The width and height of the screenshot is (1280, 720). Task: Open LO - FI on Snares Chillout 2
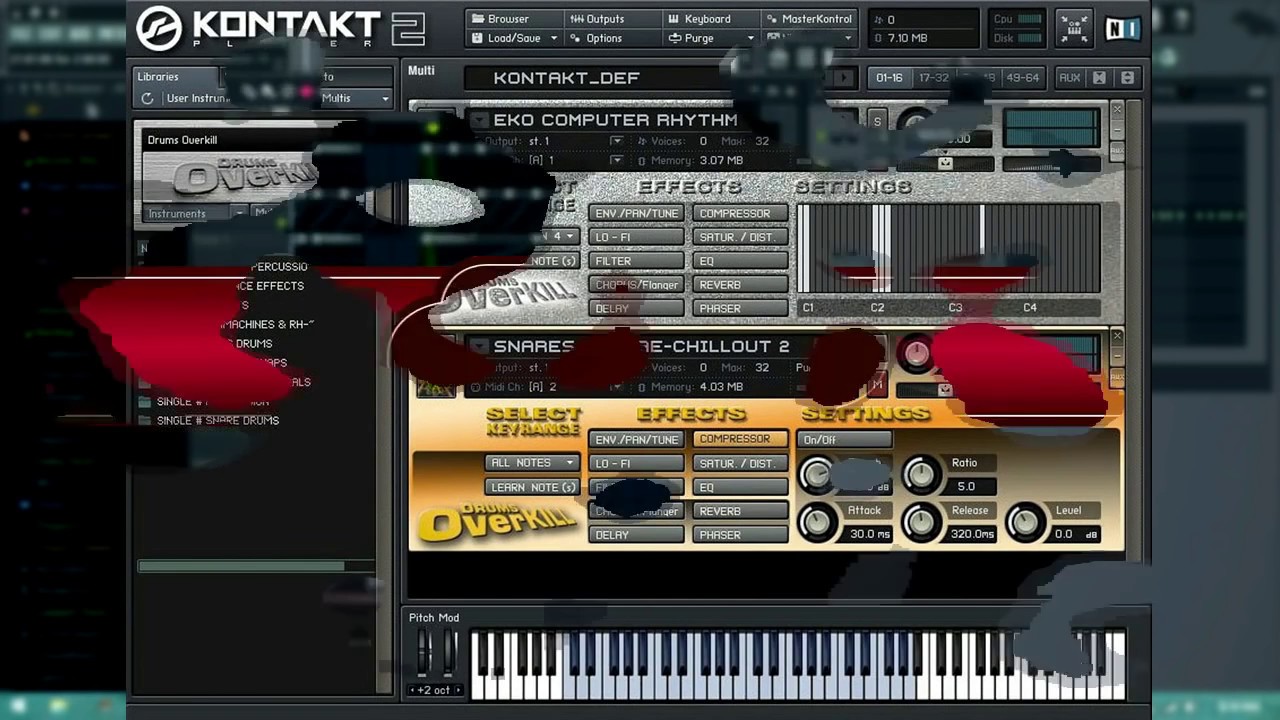coord(636,464)
